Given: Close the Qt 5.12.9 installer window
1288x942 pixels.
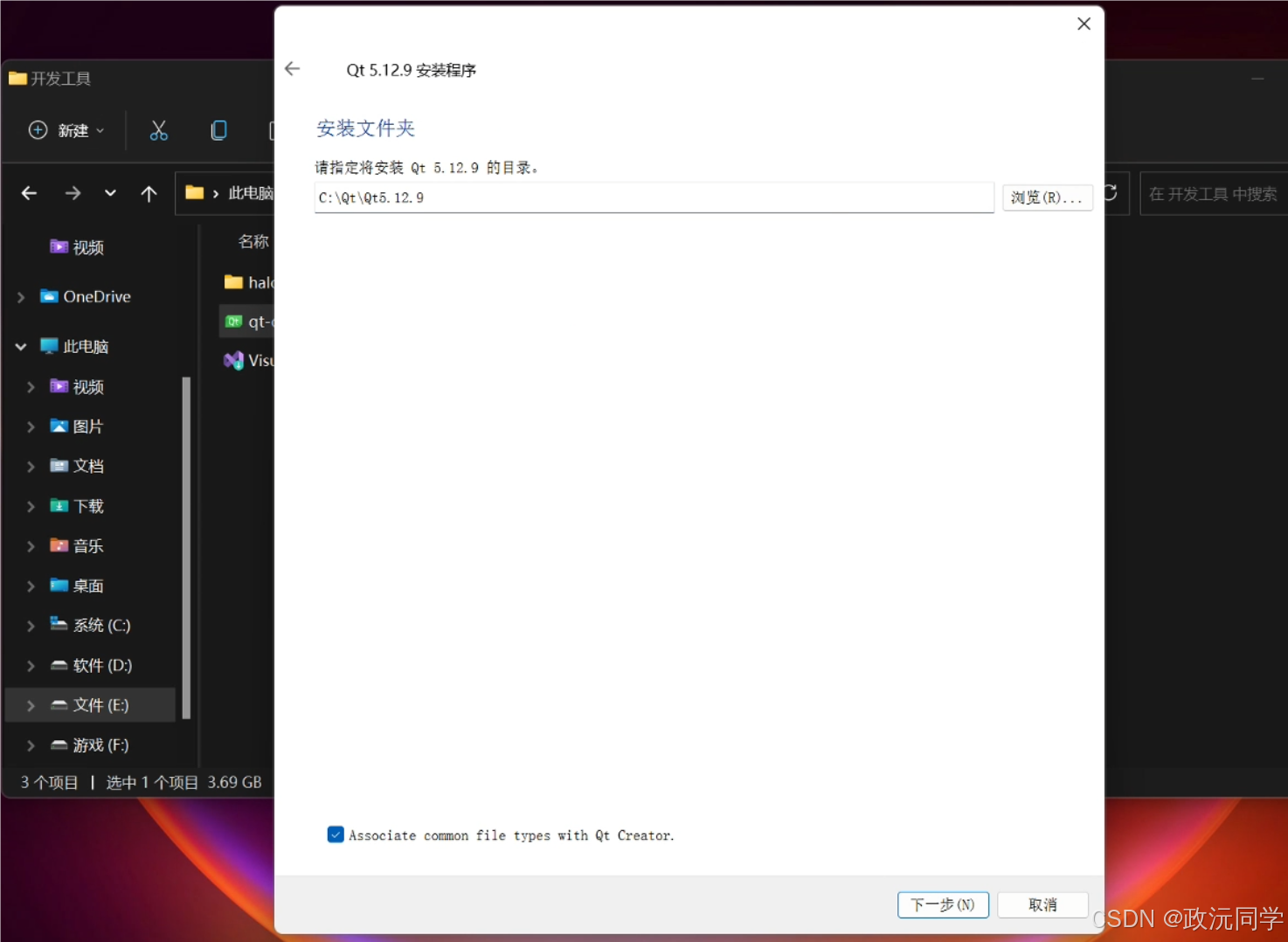Looking at the screenshot, I should 1084,24.
